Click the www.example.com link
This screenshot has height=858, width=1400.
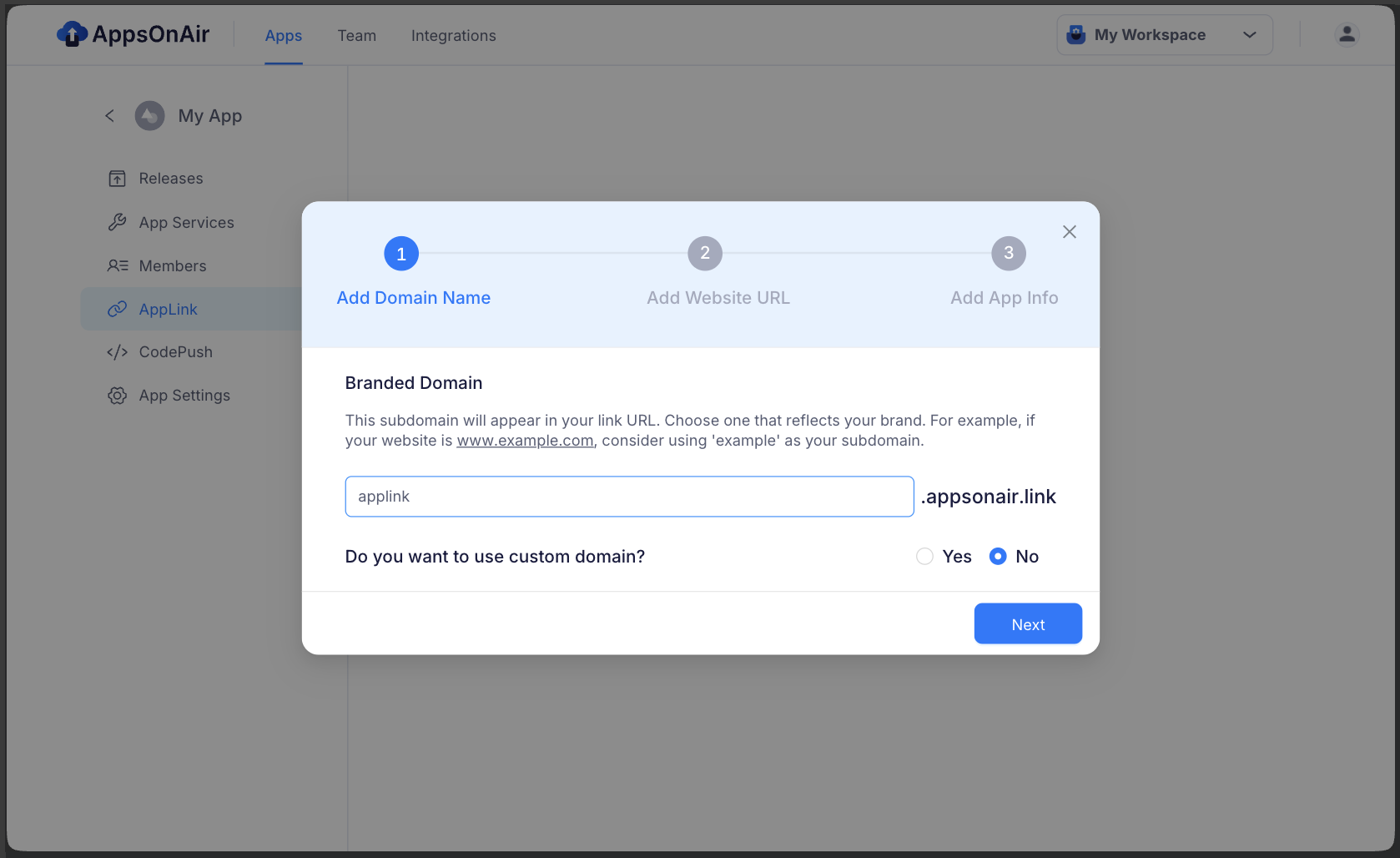tap(525, 441)
